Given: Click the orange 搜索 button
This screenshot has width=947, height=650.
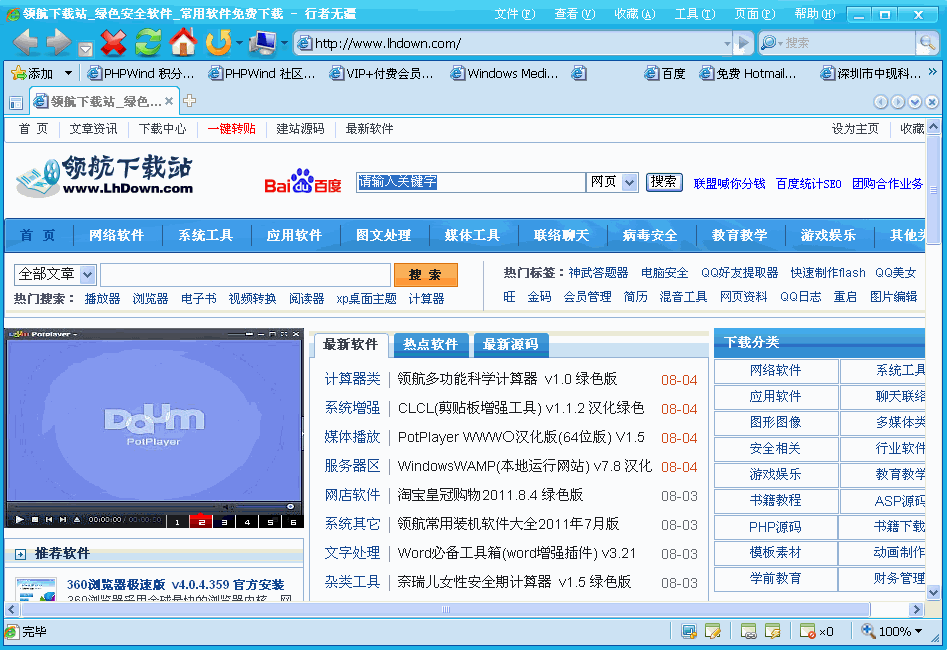Looking at the screenshot, I should pos(426,273).
